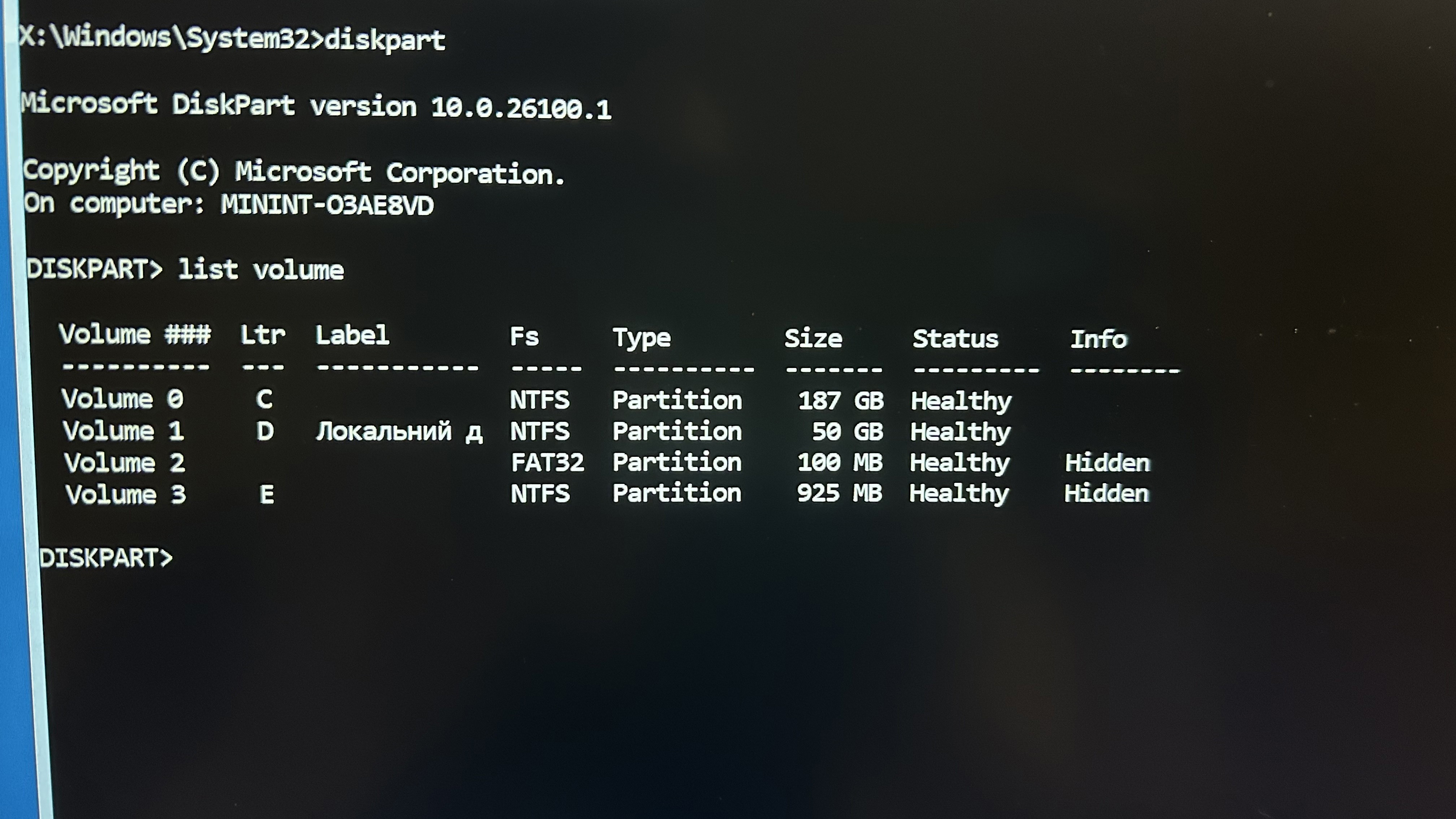Image resolution: width=1456 pixels, height=819 pixels.
Task: Click the Size column header
Action: [x=813, y=339]
